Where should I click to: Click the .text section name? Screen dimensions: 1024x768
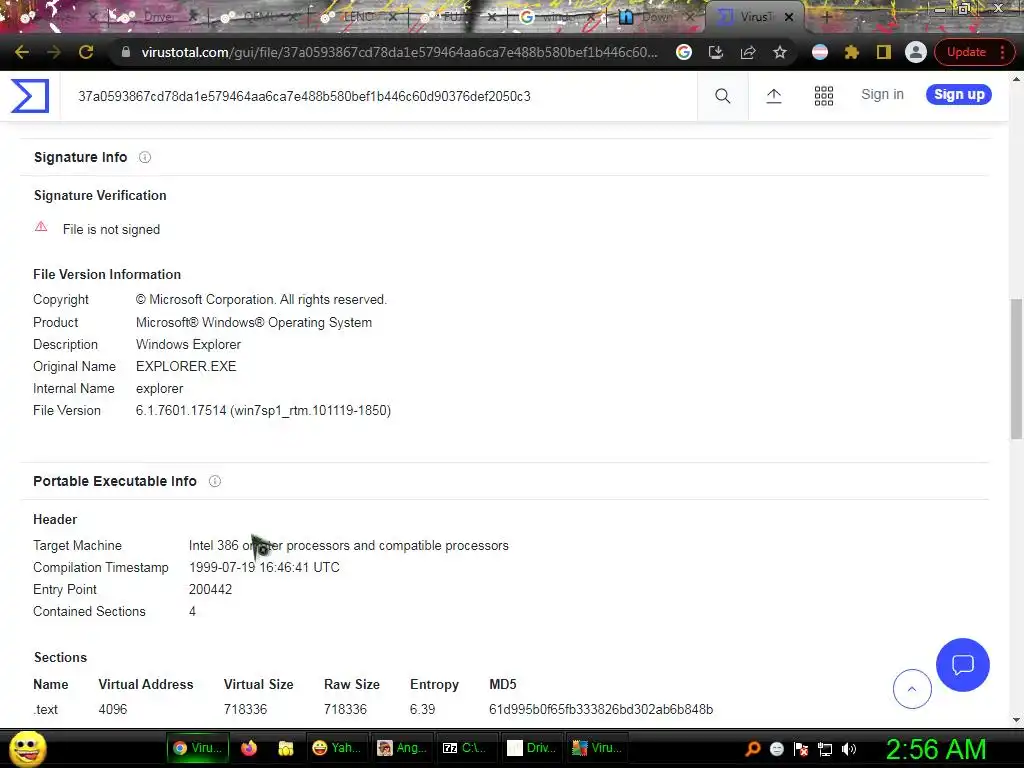click(x=46, y=709)
